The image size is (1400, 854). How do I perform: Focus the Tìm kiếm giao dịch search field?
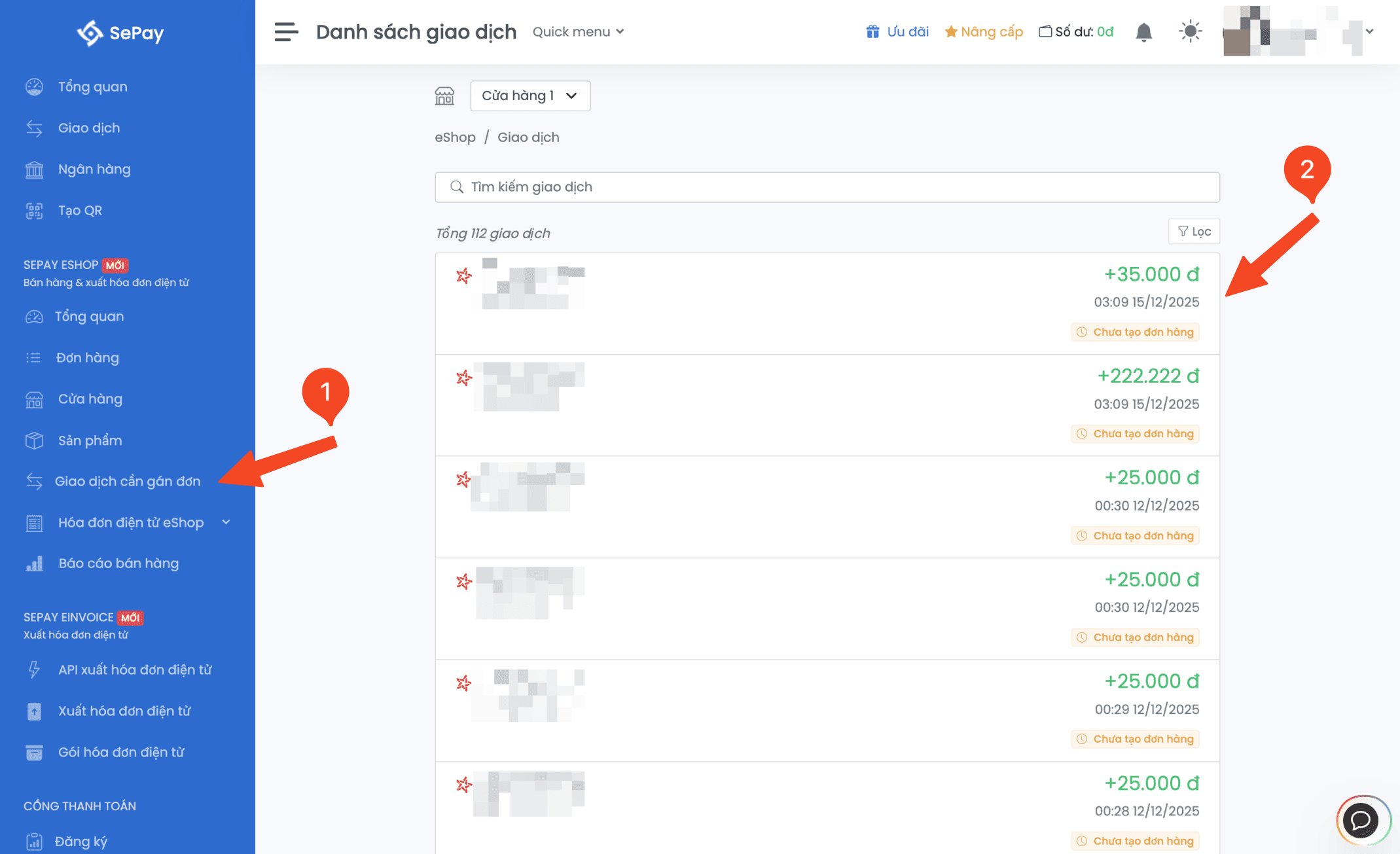(x=827, y=187)
